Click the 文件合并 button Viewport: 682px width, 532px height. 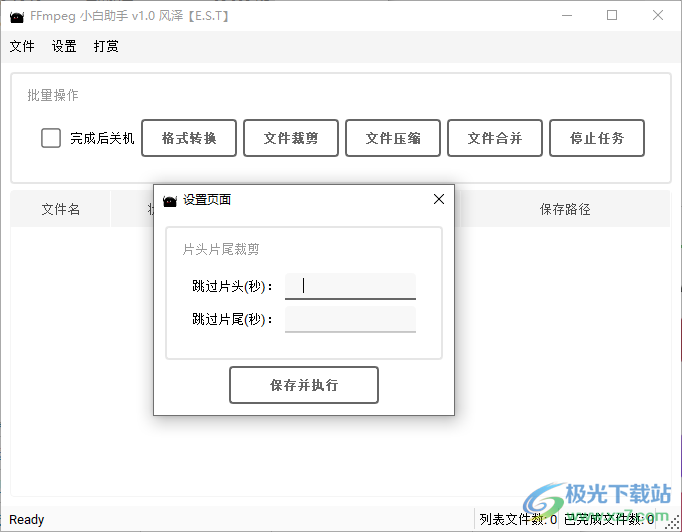[x=495, y=138]
